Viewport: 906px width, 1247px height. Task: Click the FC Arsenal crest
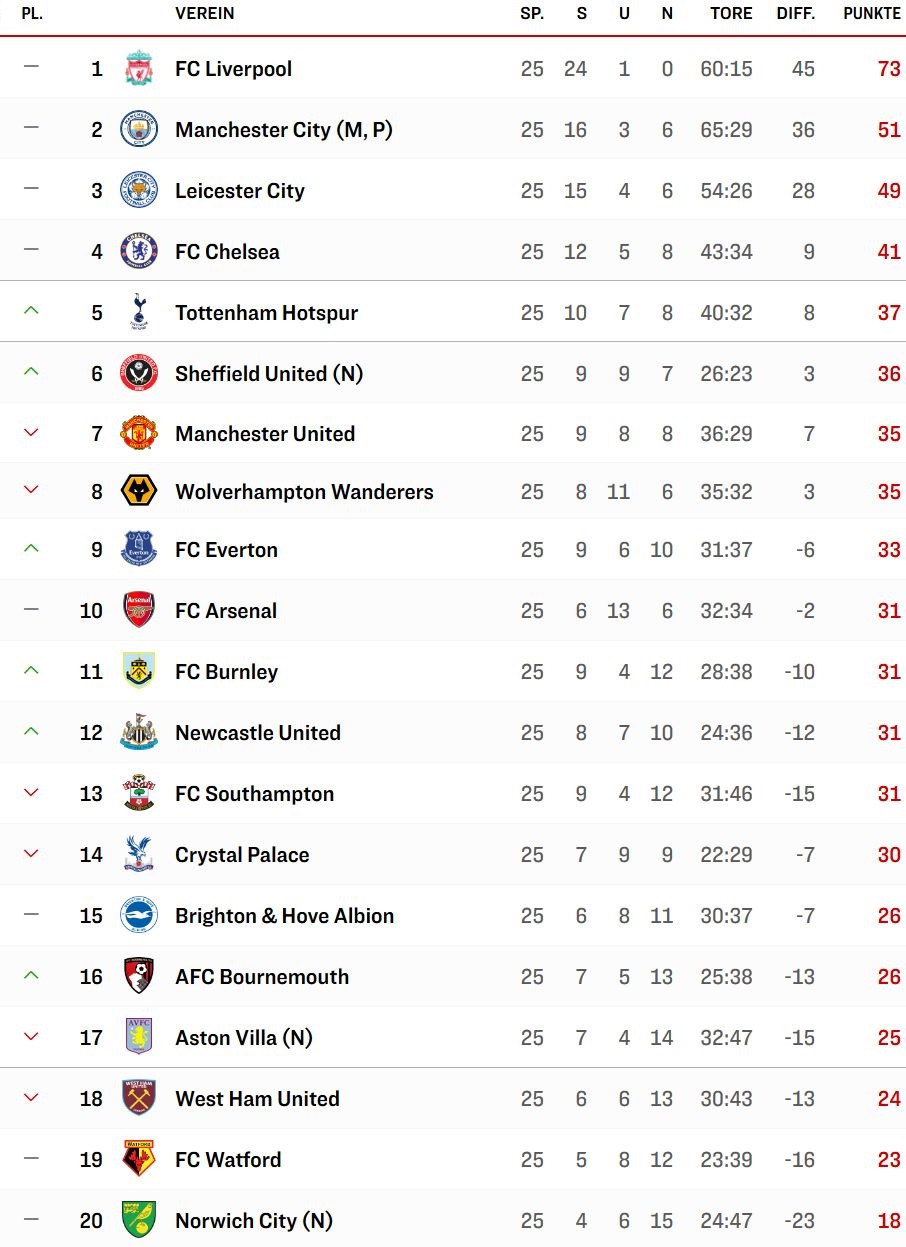click(139, 610)
